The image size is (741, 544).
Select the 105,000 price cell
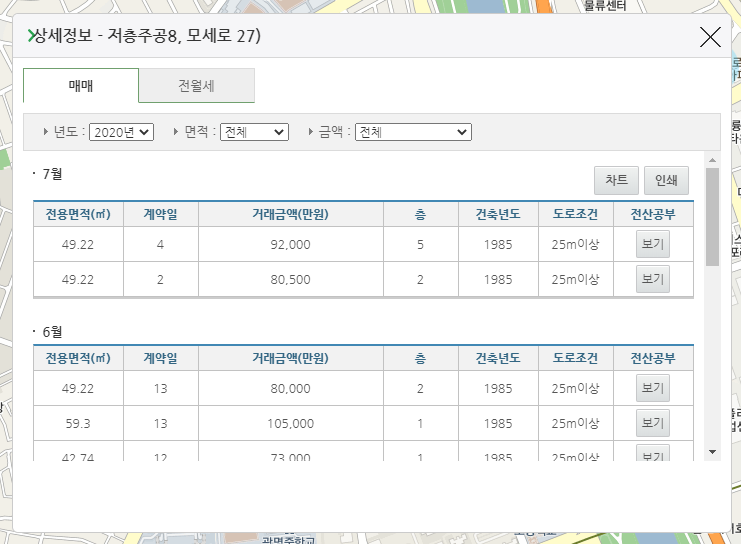tap(291, 423)
